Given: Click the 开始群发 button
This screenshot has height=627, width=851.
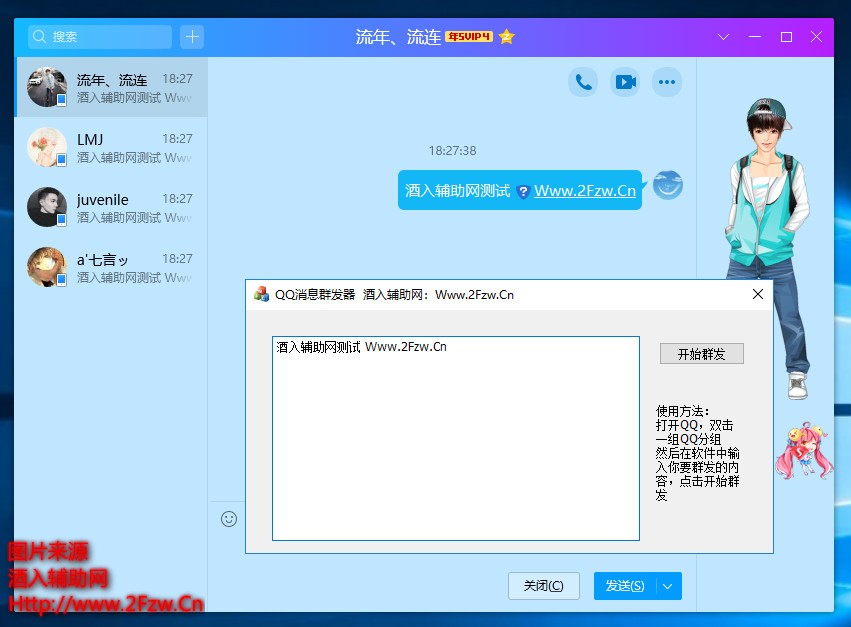Looking at the screenshot, I should 702,354.
